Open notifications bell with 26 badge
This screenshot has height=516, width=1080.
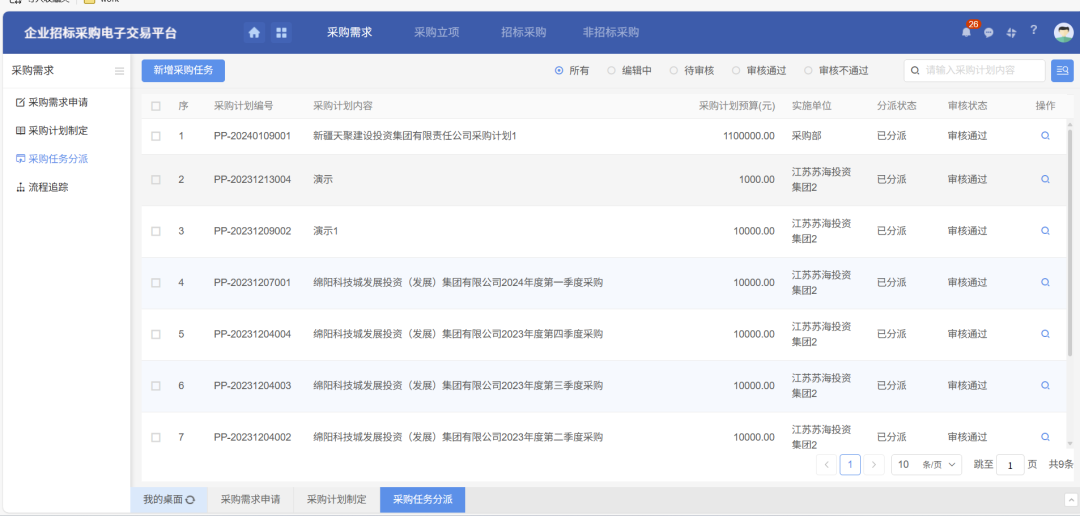pyautogui.click(x=966, y=33)
